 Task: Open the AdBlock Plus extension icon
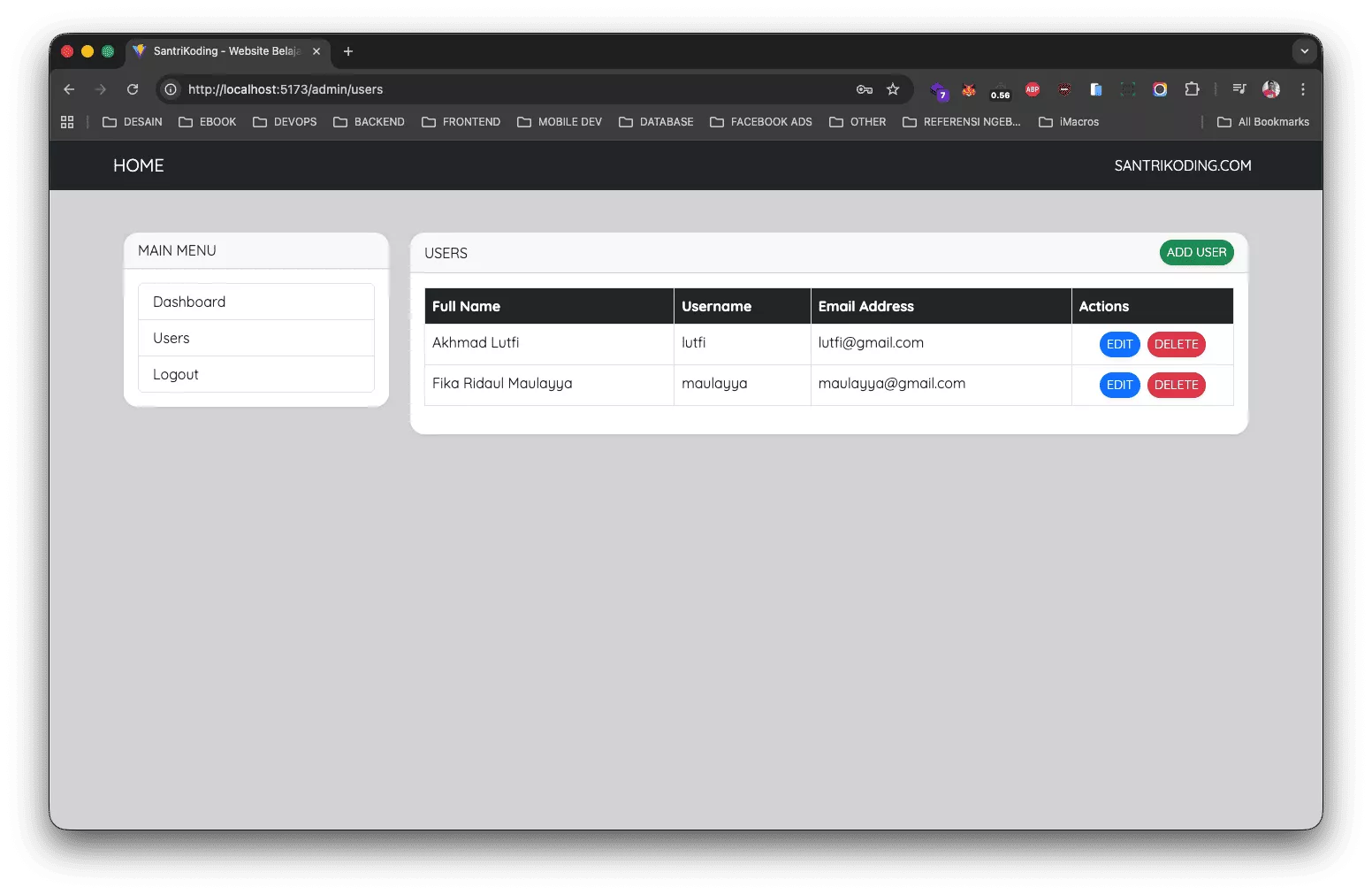coord(1033,89)
